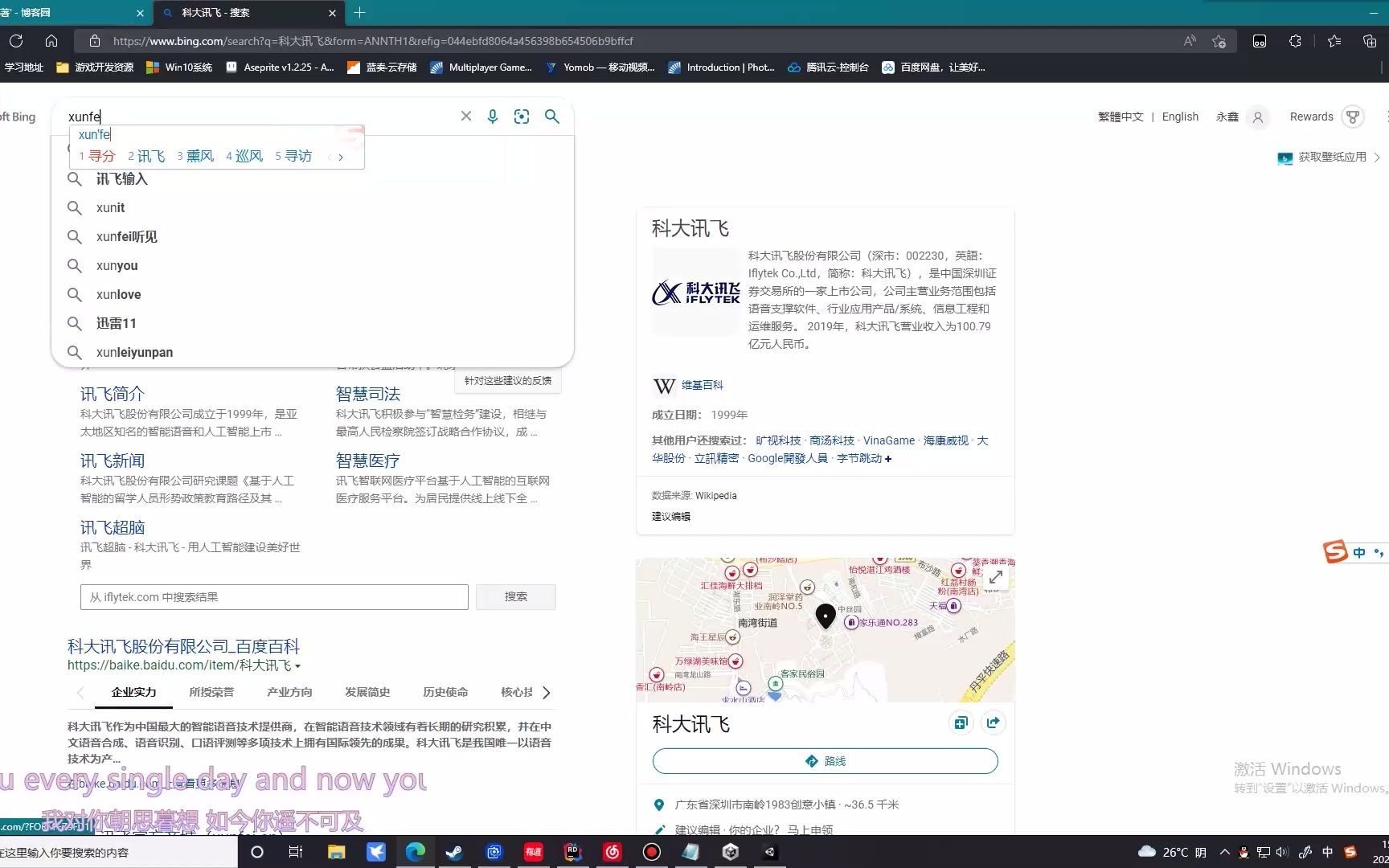The image size is (1389, 868).
Task: Toggle Sogou IME between Chinese and English
Action: 1359,552
